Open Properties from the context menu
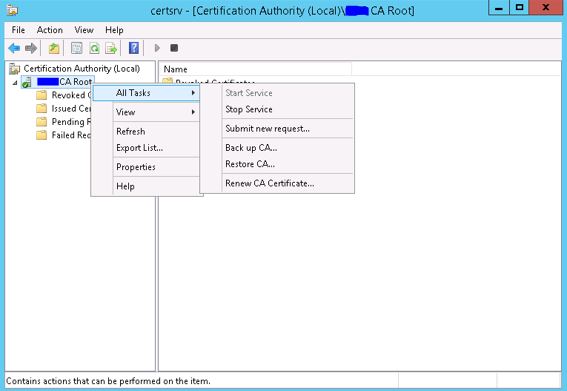Screen dimensions: 567x391 click(147, 167)
